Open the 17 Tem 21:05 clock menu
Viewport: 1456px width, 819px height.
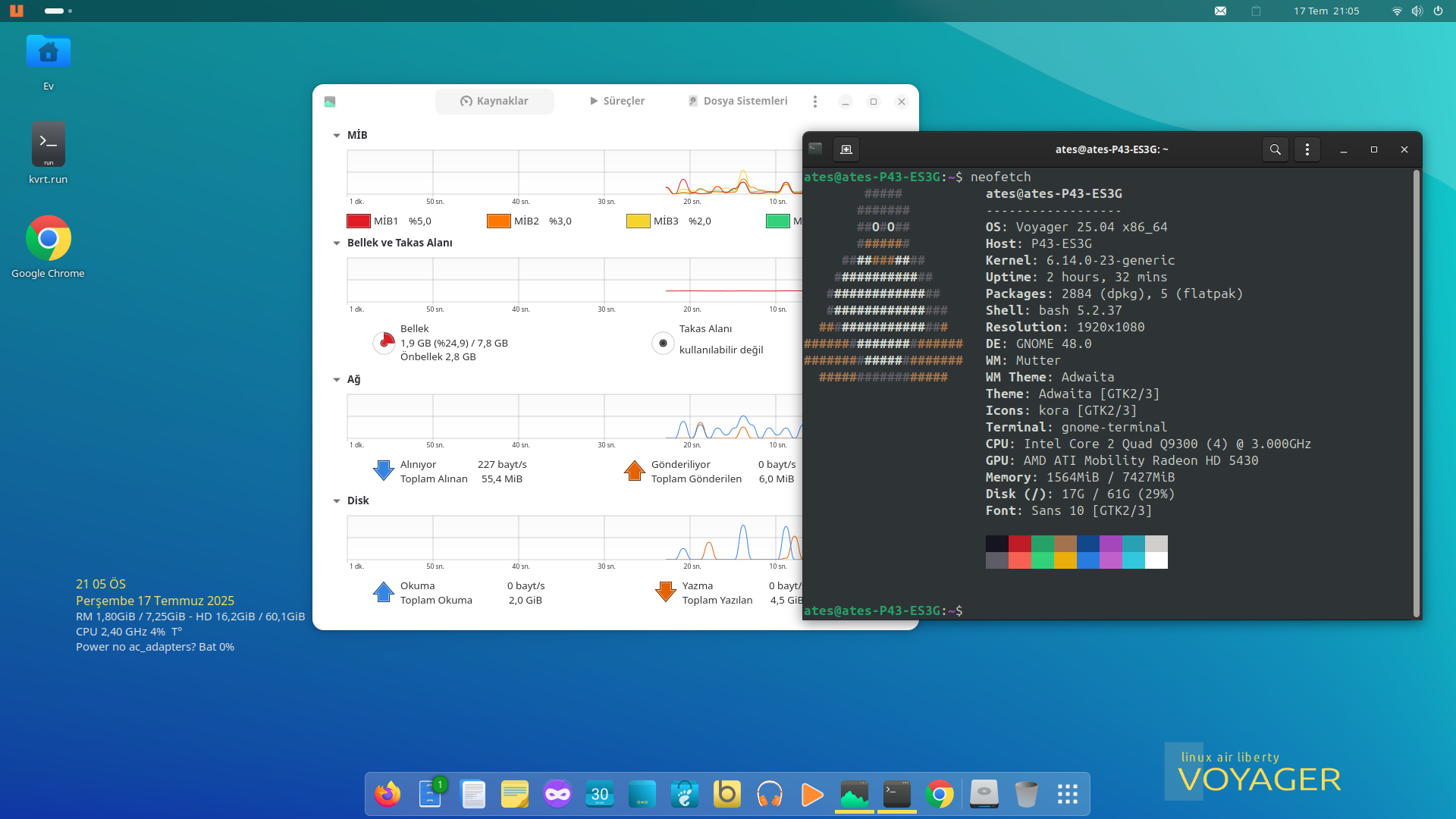pos(1326,11)
